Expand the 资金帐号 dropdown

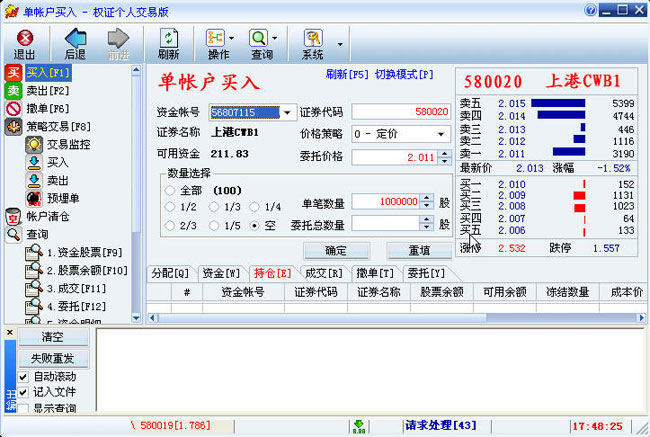pyautogui.click(x=286, y=112)
